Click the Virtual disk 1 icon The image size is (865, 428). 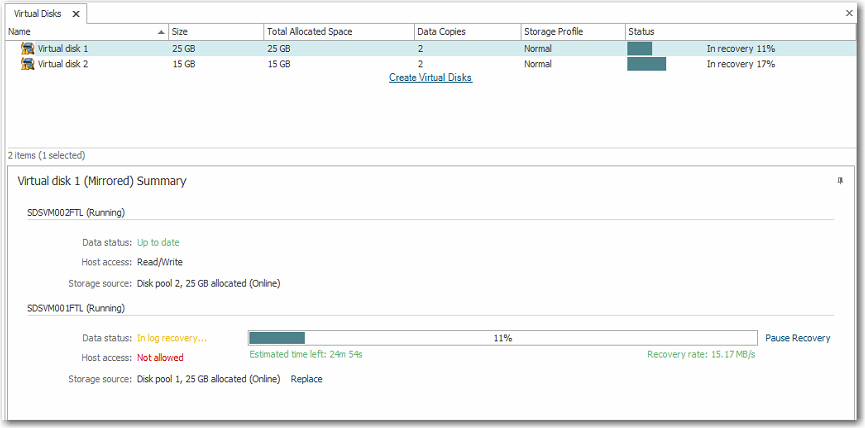pyautogui.click(x=28, y=48)
